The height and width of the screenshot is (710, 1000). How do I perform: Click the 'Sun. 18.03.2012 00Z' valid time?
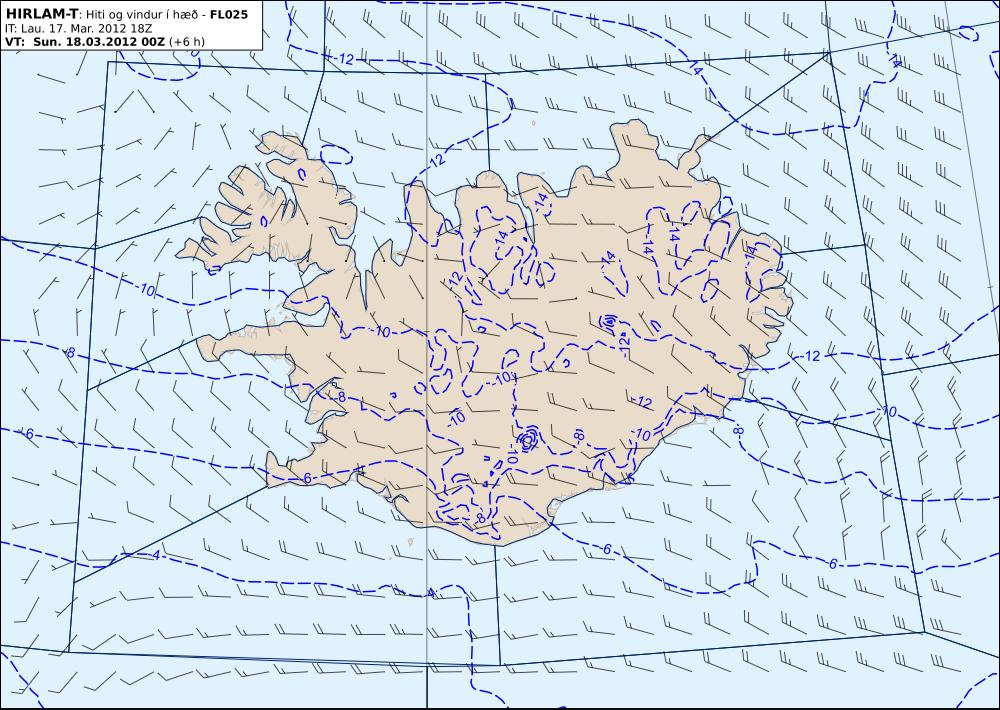tap(98, 42)
